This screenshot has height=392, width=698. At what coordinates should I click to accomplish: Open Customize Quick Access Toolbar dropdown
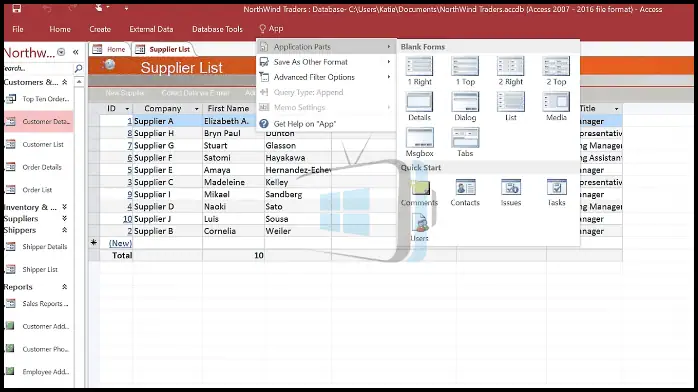point(126,8)
